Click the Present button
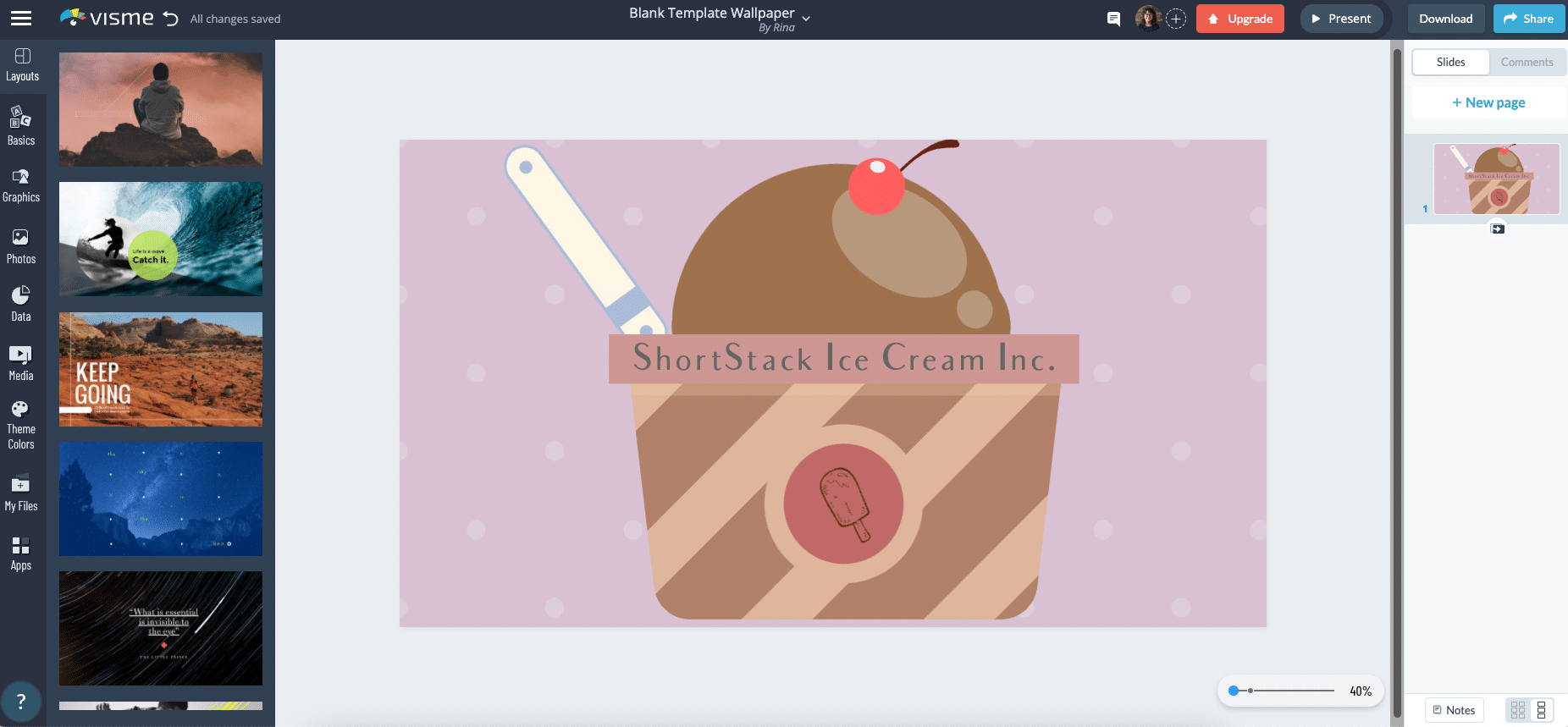The width and height of the screenshot is (1568, 727). [x=1341, y=19]
